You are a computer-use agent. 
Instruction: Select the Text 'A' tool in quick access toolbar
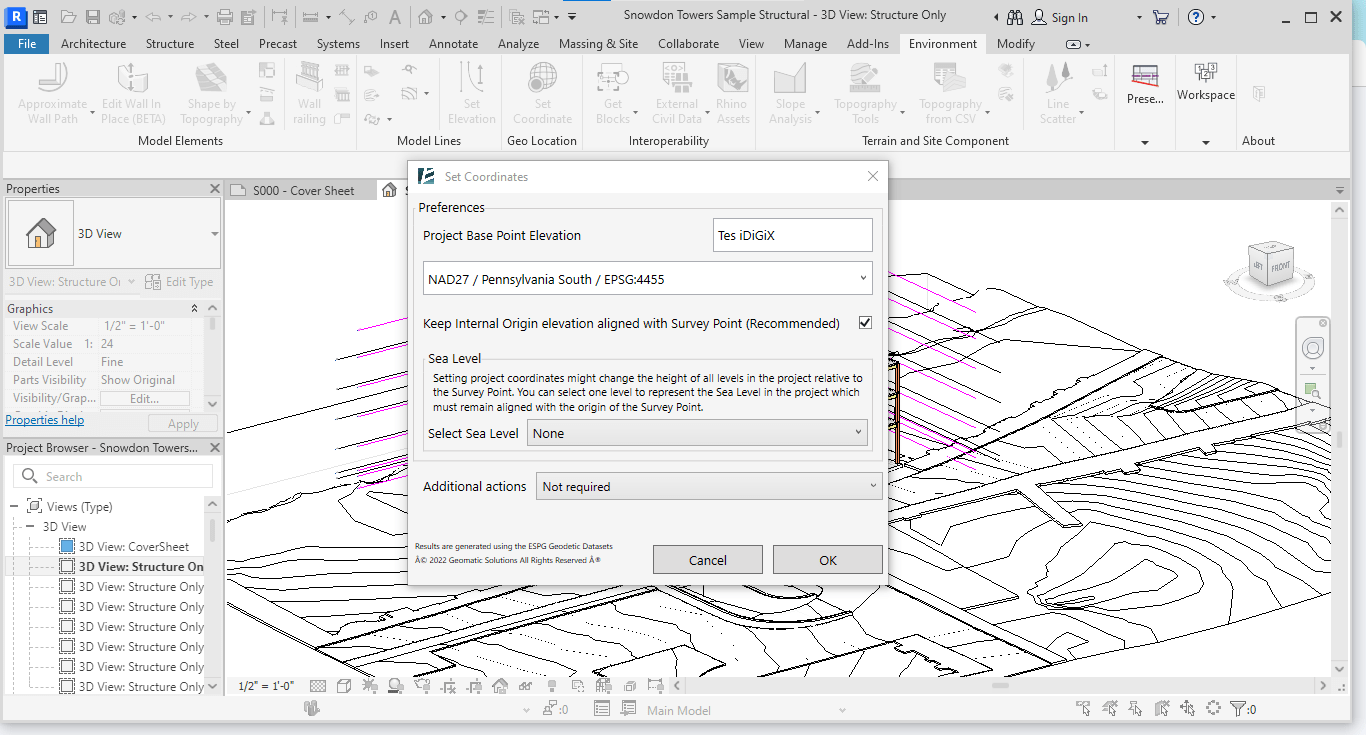(x=396, y=17)
